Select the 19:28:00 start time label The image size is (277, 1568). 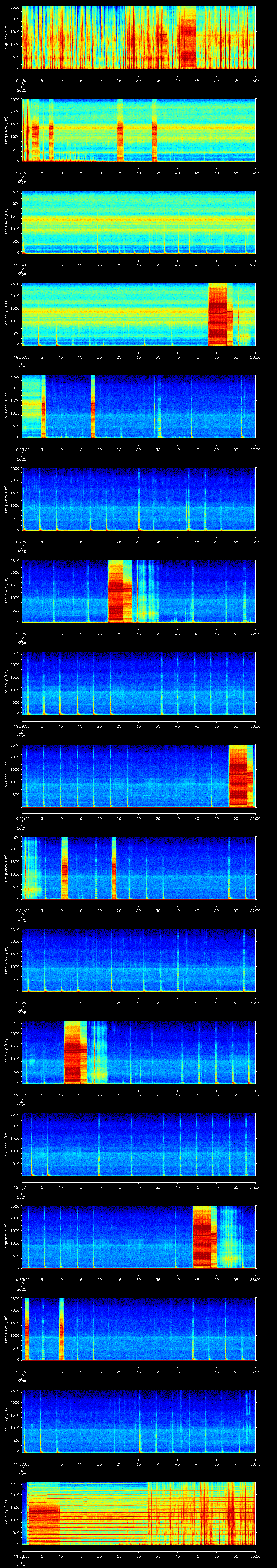pyautogui.click(x=21, y=634)
